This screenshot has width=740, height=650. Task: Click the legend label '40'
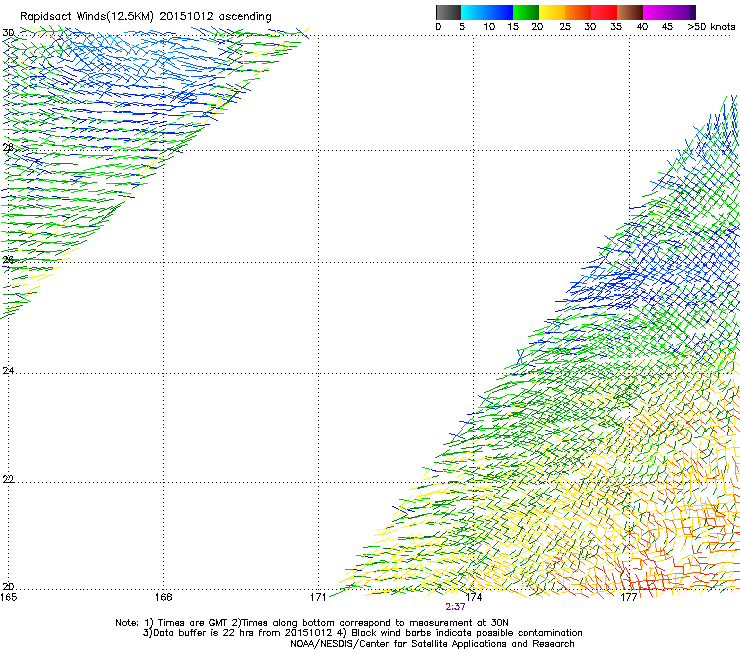(x=642, y=26)
